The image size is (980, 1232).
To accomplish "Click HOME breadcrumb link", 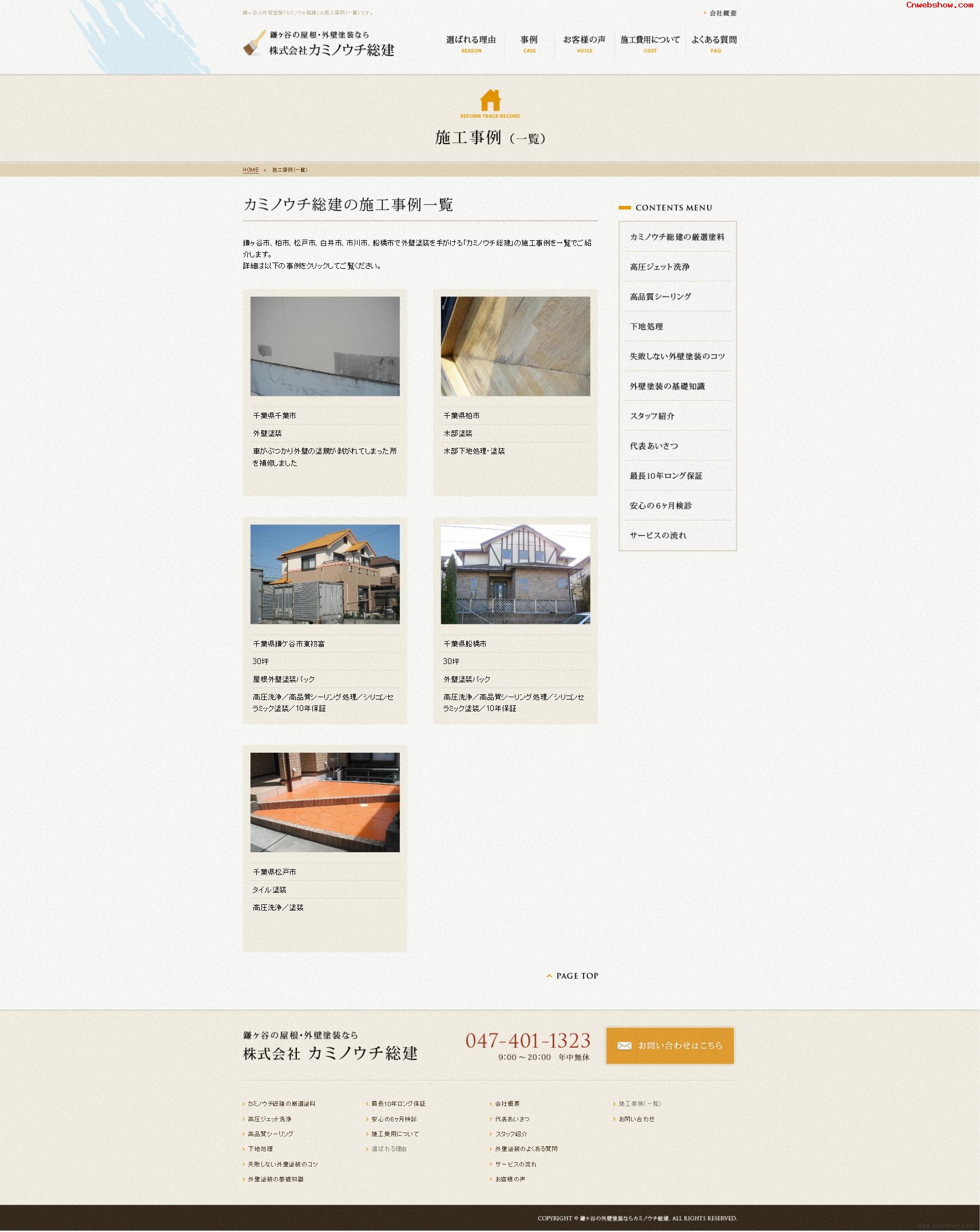I will (x=251, y=170).
